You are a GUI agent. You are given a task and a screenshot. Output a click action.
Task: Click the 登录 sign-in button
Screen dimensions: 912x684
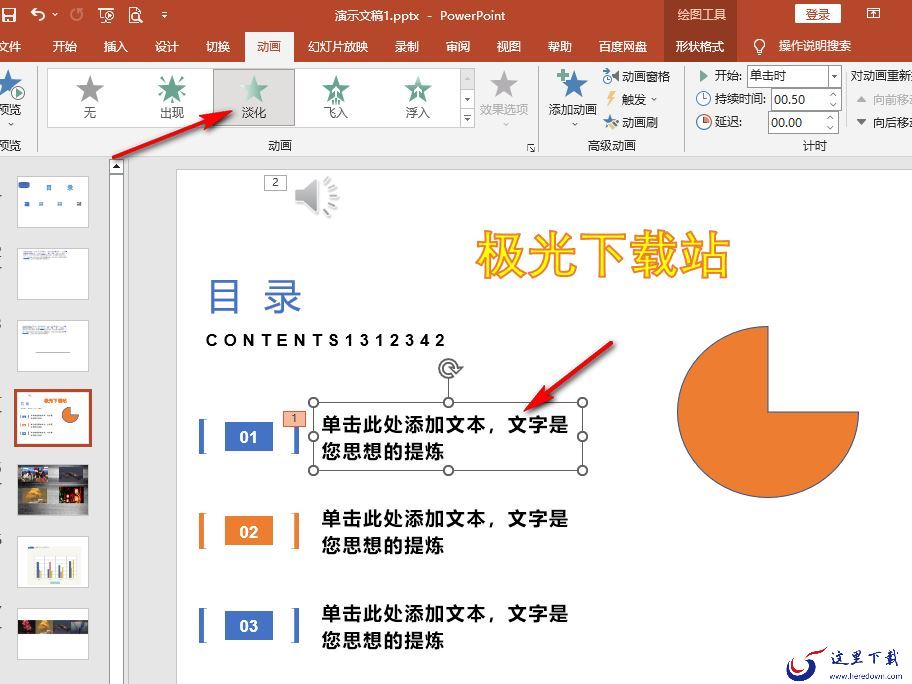[817, 15]
